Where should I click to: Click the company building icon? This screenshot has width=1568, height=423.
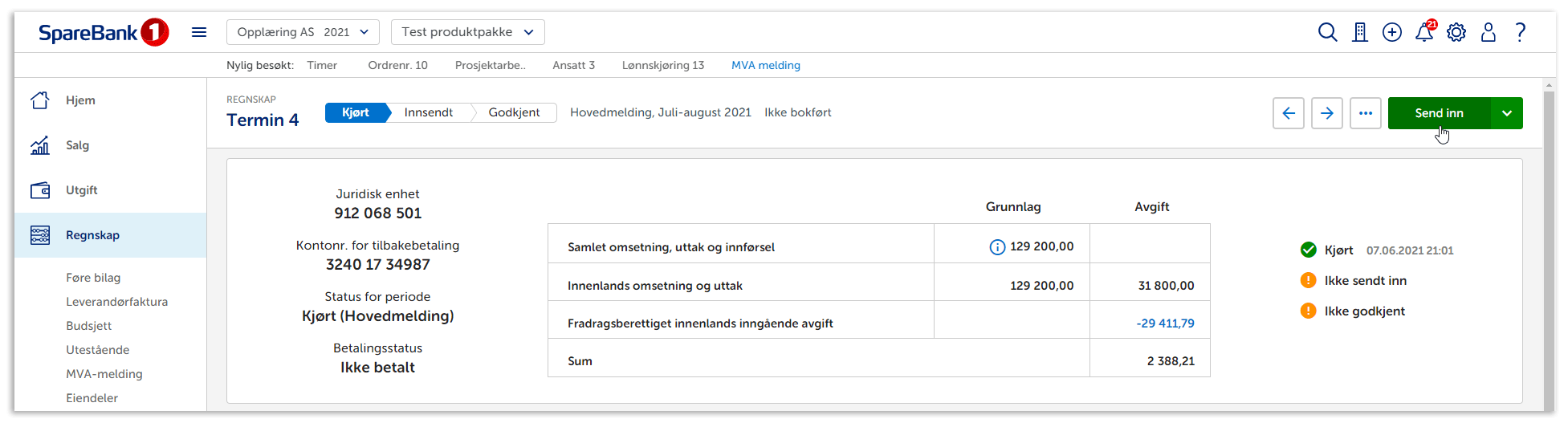click(1360, 32)
